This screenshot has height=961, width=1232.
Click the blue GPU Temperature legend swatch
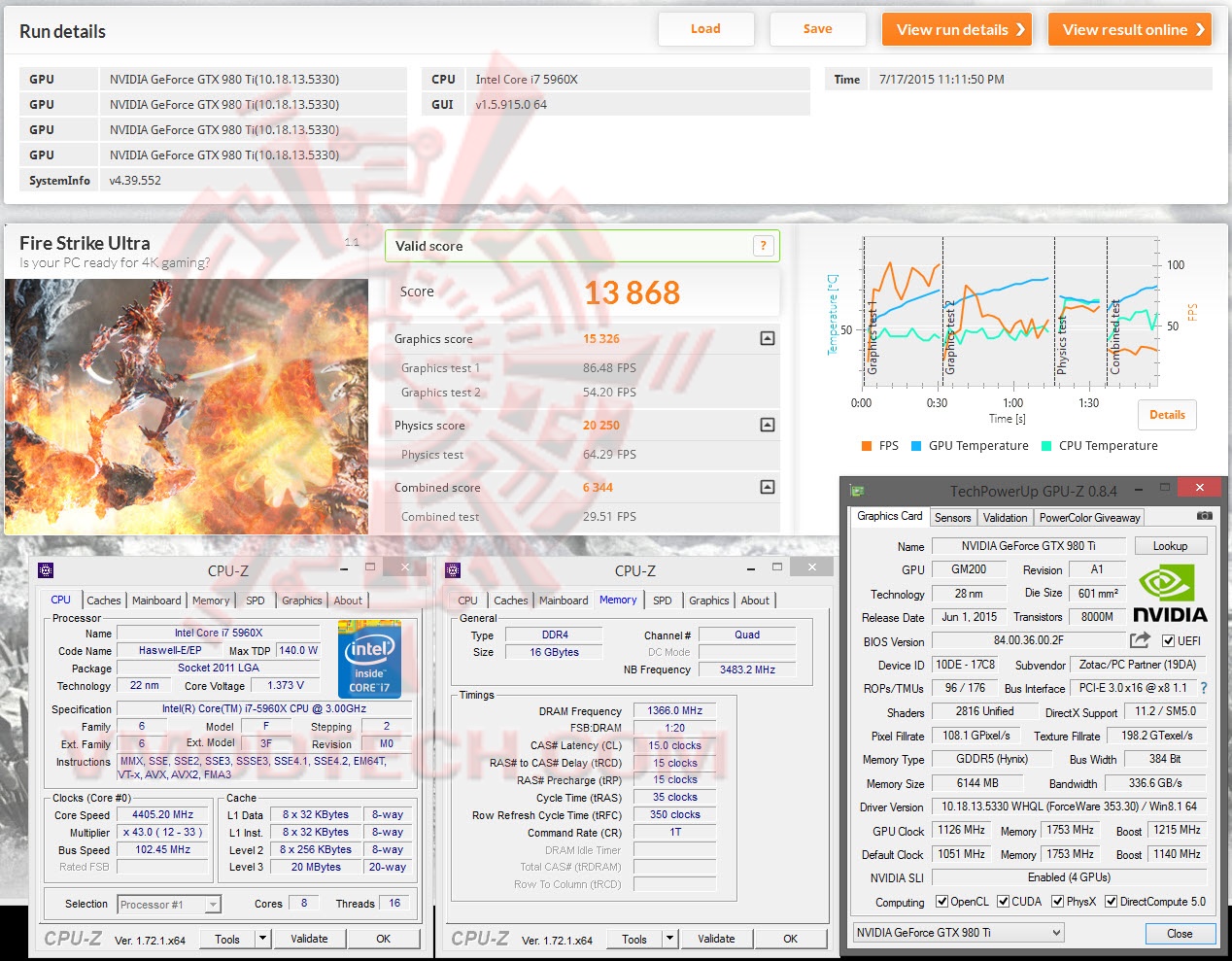pos(915,446)
